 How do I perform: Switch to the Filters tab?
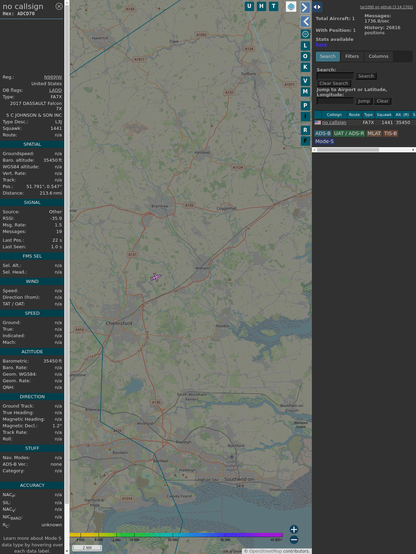[352, 57]
